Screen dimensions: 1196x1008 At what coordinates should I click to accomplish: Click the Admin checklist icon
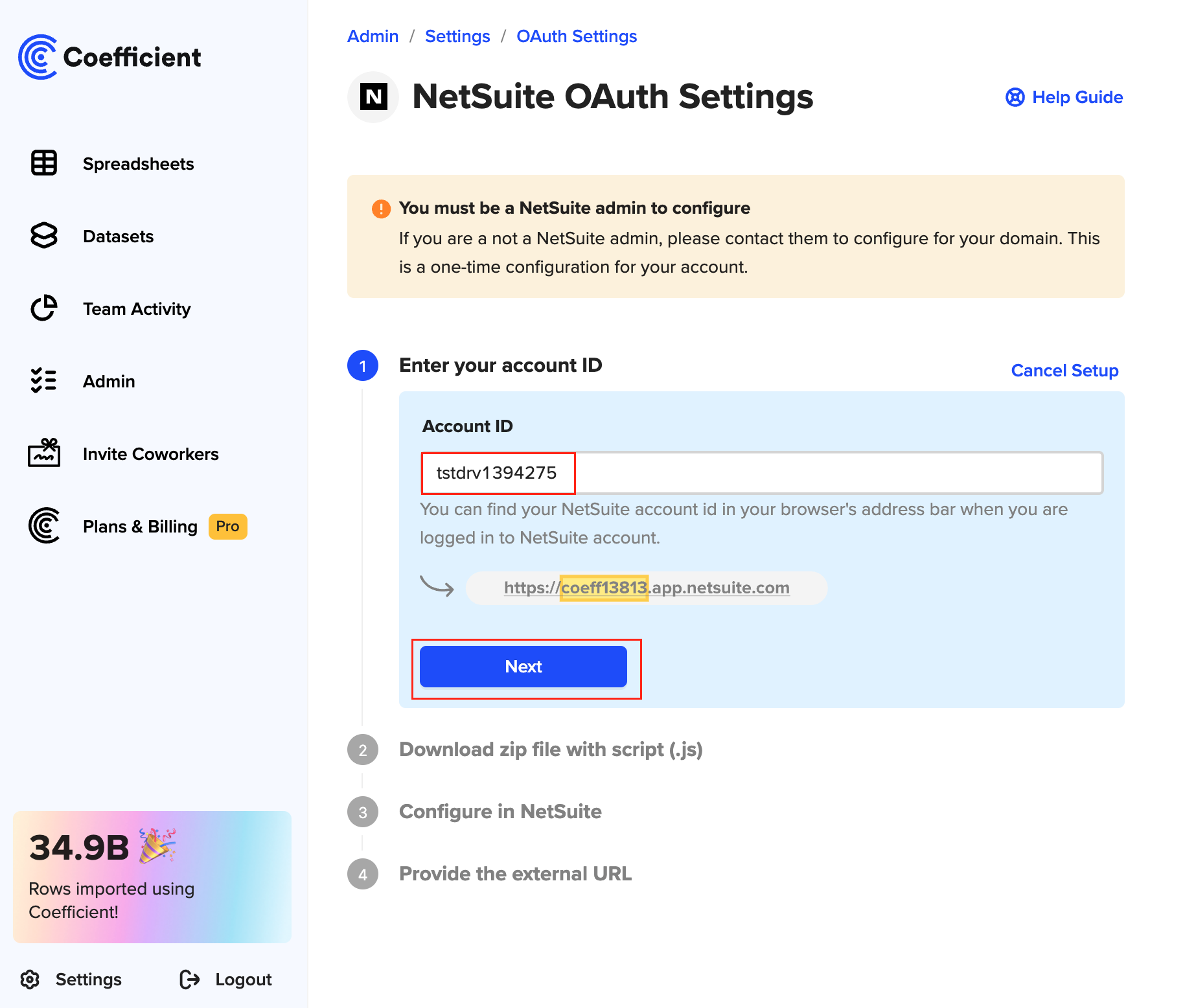pos(44,381)
